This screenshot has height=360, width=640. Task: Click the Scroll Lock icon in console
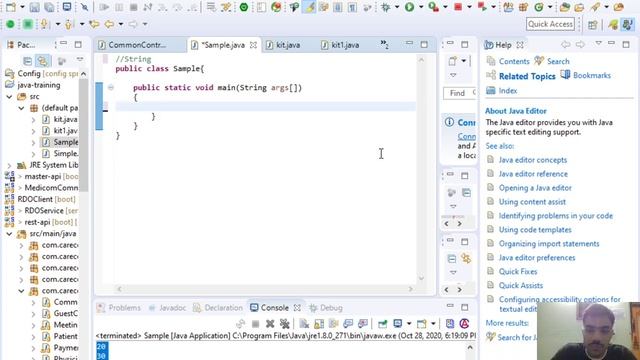pyautogui.click(x=319, y=324)
